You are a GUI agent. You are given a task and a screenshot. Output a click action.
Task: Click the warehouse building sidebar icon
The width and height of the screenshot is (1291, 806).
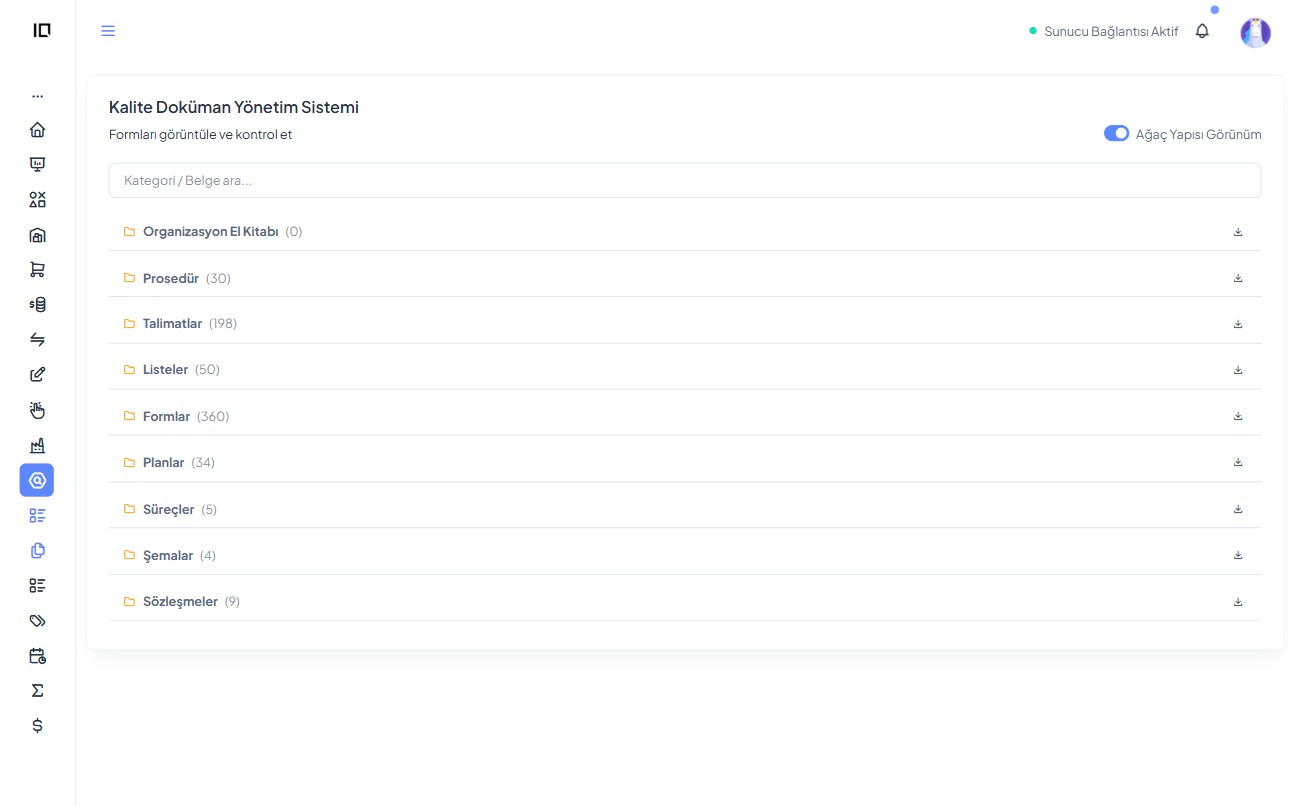pyautogui.click(x=37, y=235)
